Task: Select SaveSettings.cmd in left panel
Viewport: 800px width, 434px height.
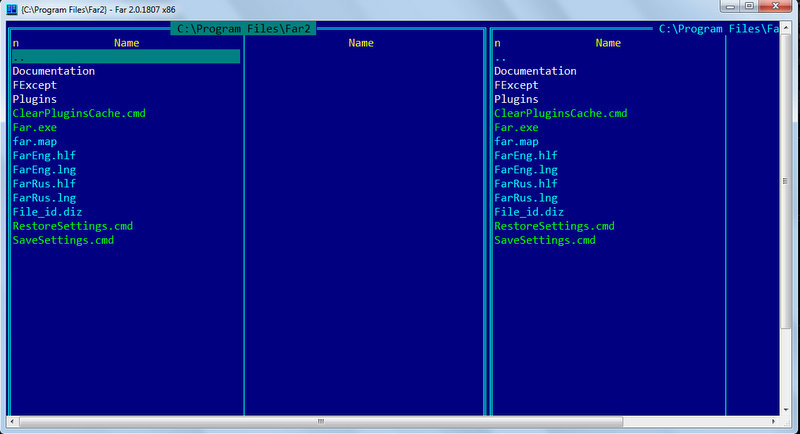Action: point(63,240)
